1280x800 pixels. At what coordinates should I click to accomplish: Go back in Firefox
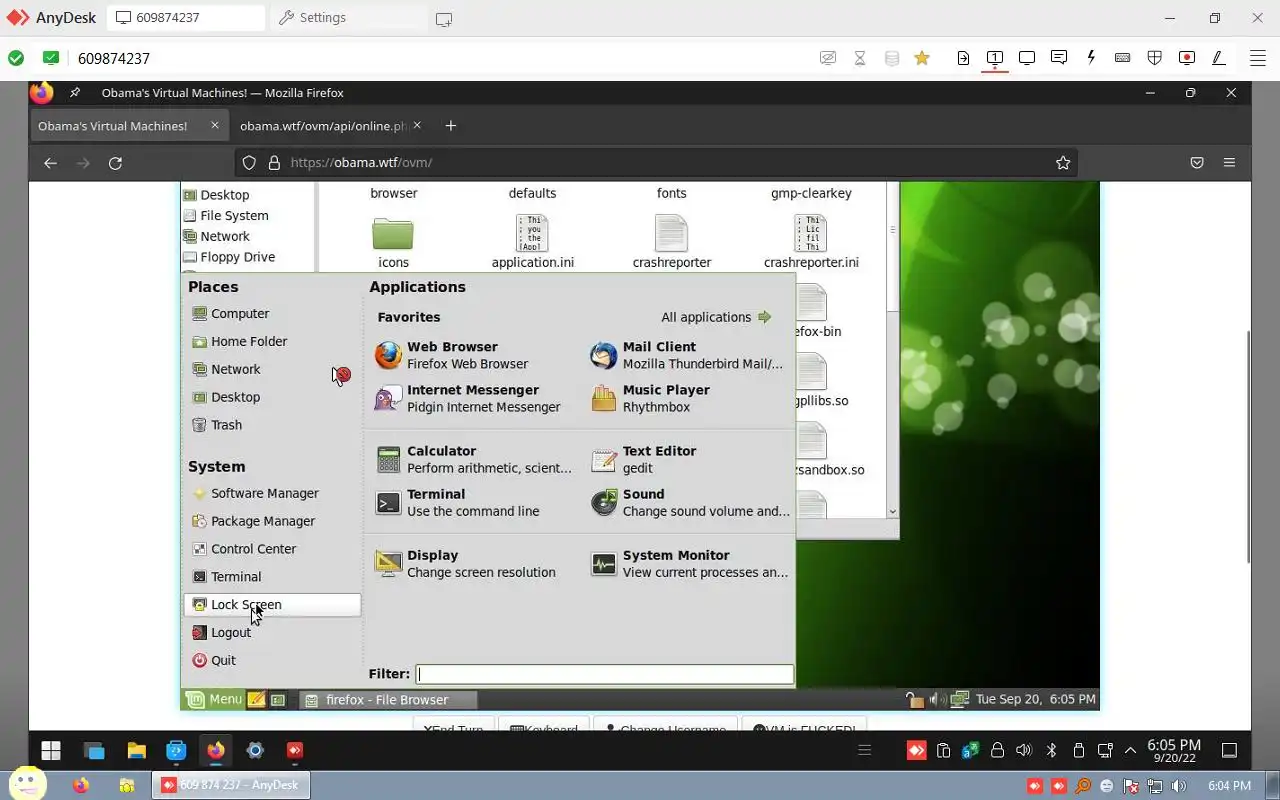[50, 163]
